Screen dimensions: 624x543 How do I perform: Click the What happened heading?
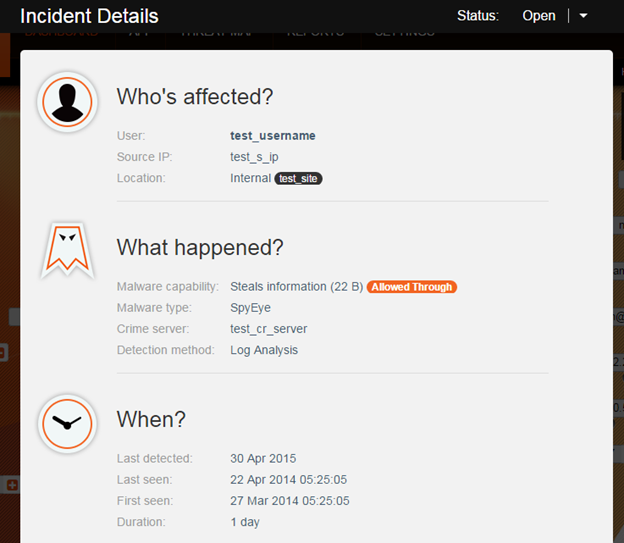pyautogui.click(x=200, y=247)
